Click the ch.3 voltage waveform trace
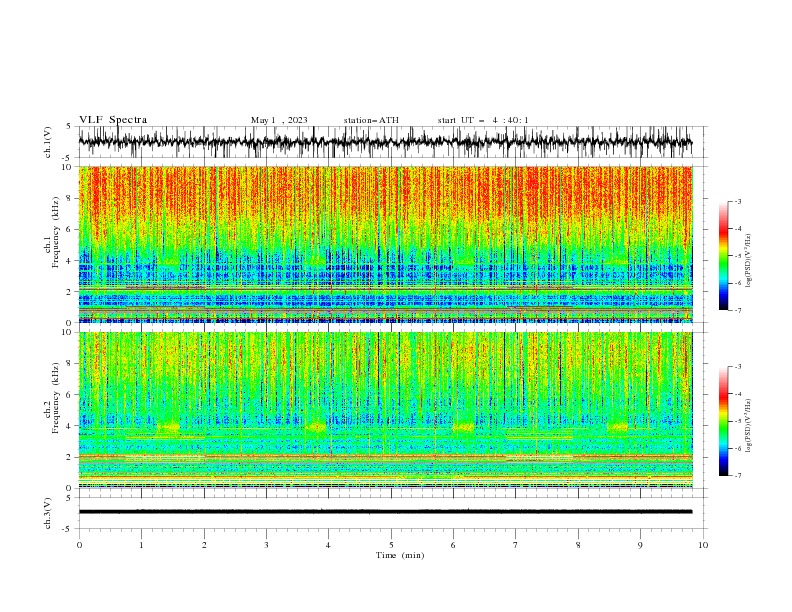 pyautogui.click(x=385, y=512)
